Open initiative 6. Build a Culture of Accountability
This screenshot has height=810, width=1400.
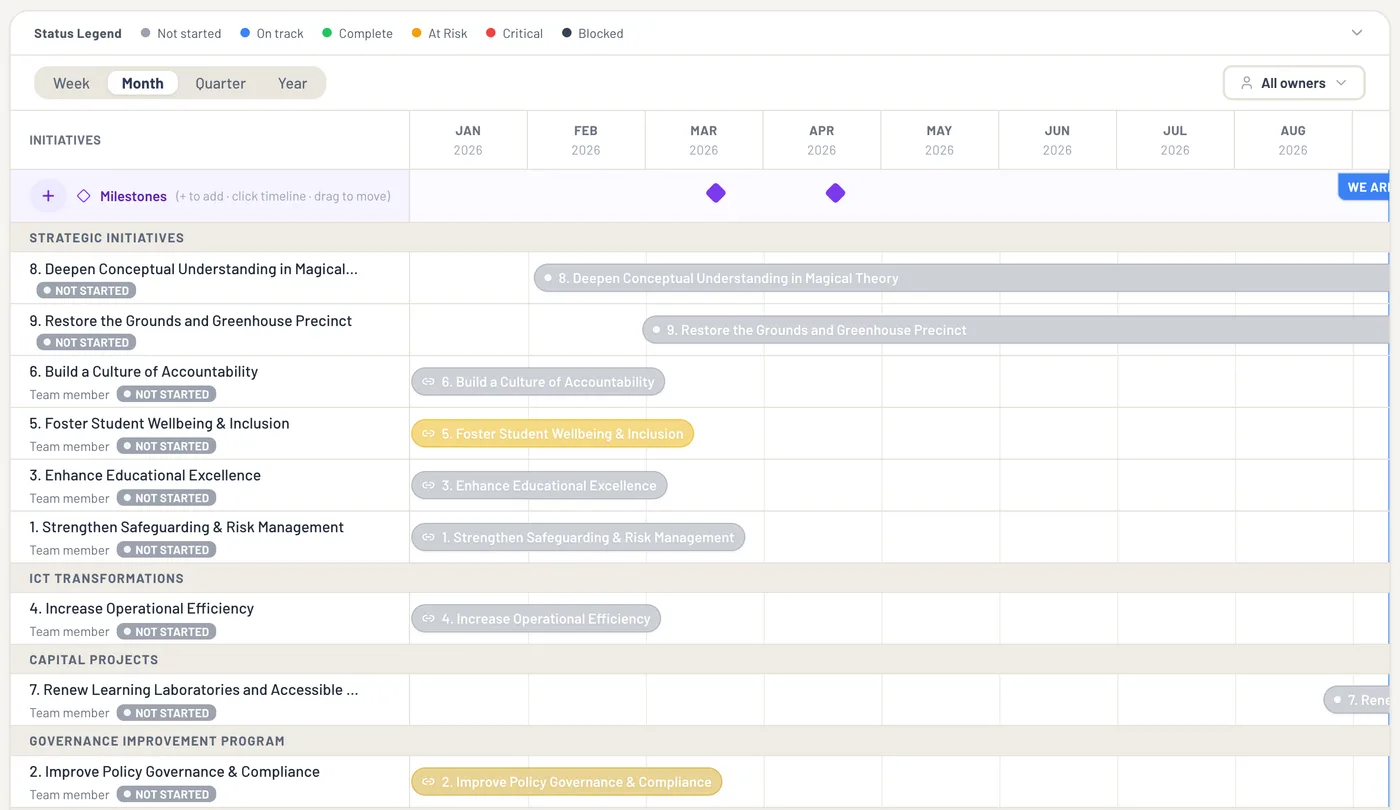tap(144, 372)
